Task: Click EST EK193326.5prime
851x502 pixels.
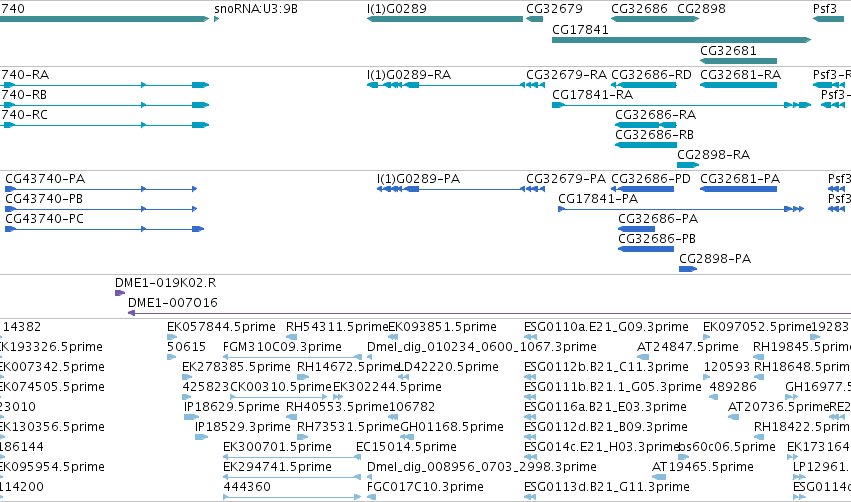Action: pos(52,347)
